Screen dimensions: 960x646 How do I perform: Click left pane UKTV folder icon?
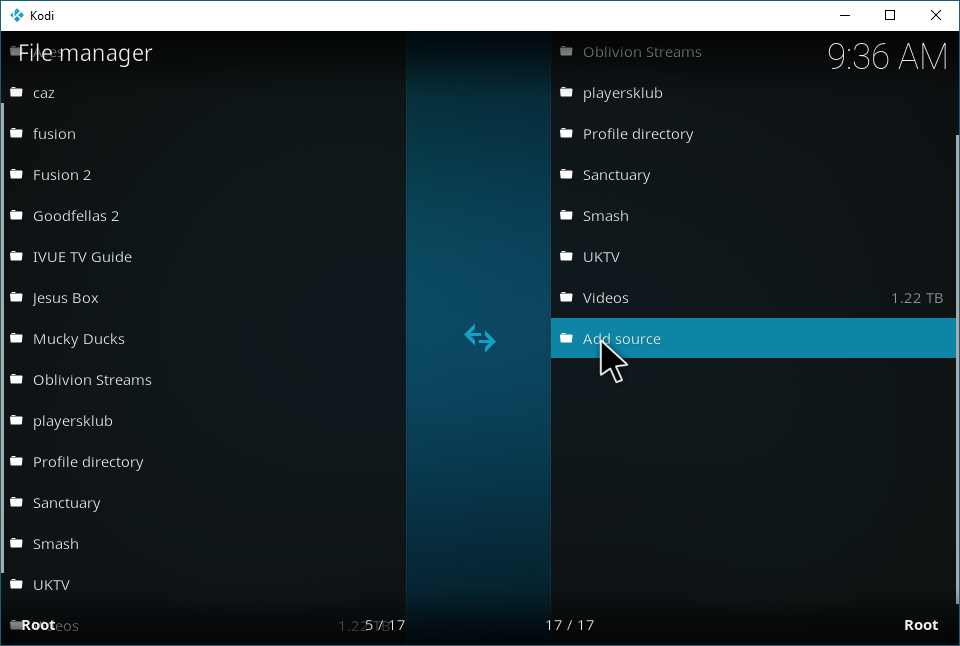pos(17,585)
